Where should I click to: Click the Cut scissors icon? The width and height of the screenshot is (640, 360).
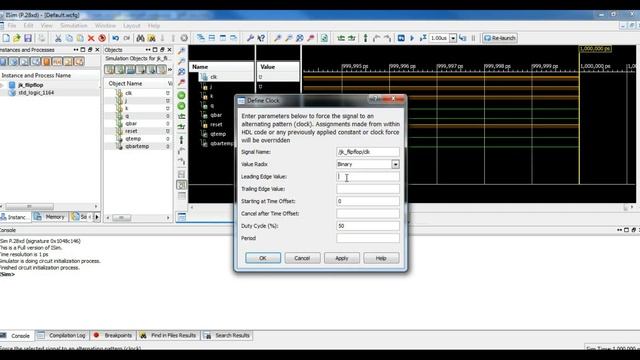pos(58,38)
